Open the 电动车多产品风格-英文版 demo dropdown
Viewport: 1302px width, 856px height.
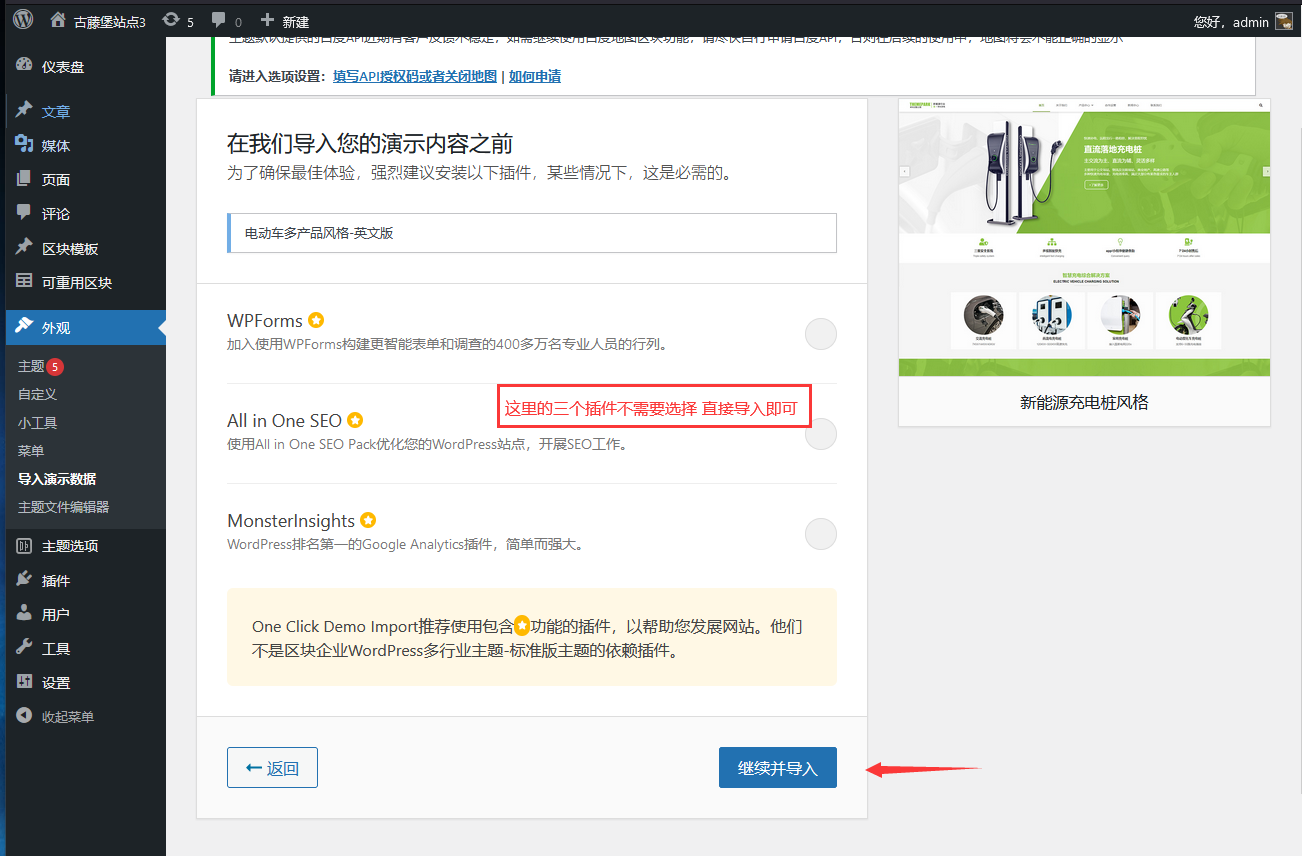pyautogui.click(x=531, y=232)
